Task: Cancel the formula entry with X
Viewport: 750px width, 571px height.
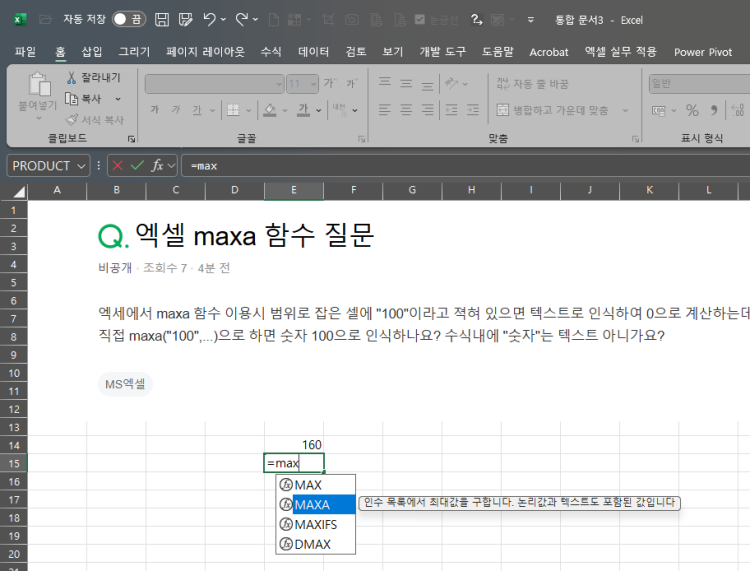Action: coord(117,165)
